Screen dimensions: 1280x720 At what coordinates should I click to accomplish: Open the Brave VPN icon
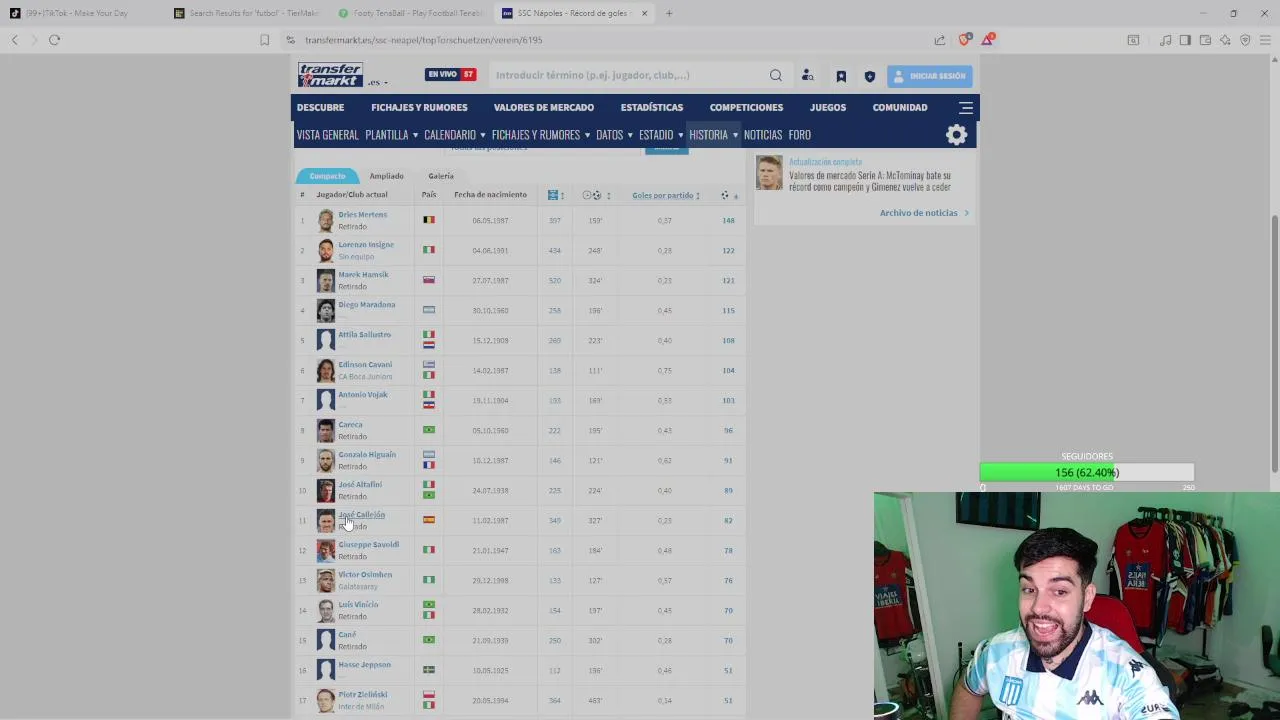click(x=1245, y=40)
